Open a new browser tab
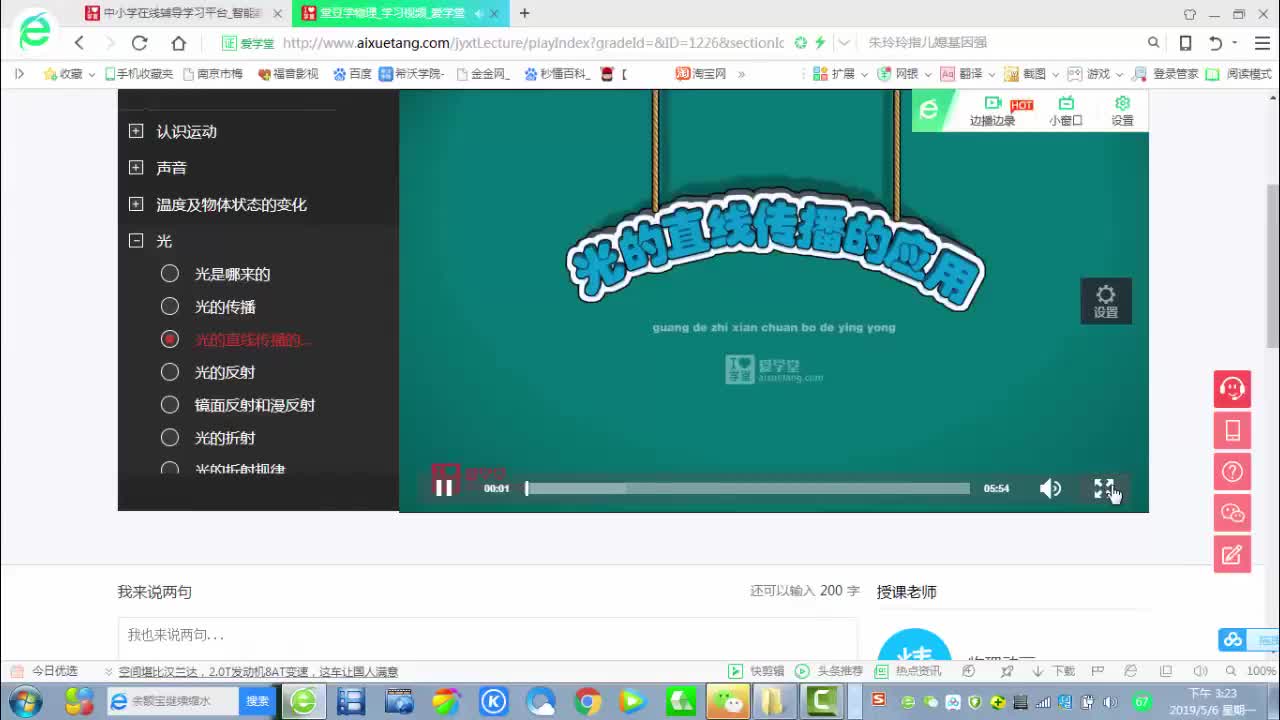The height and width of the screenshot is (720, 1280). pos(525,13)
